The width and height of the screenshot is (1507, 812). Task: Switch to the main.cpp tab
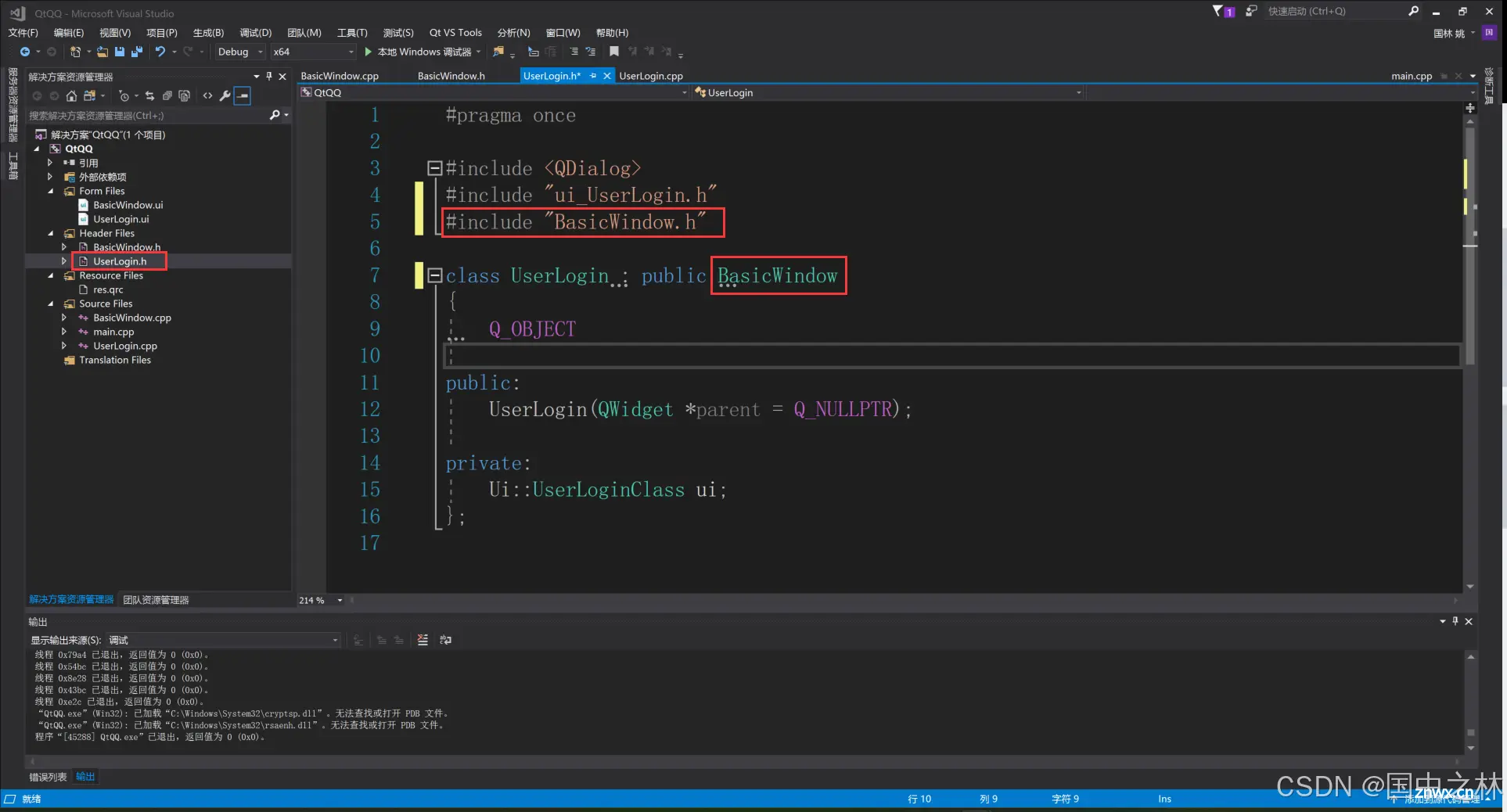(1412, 76)
